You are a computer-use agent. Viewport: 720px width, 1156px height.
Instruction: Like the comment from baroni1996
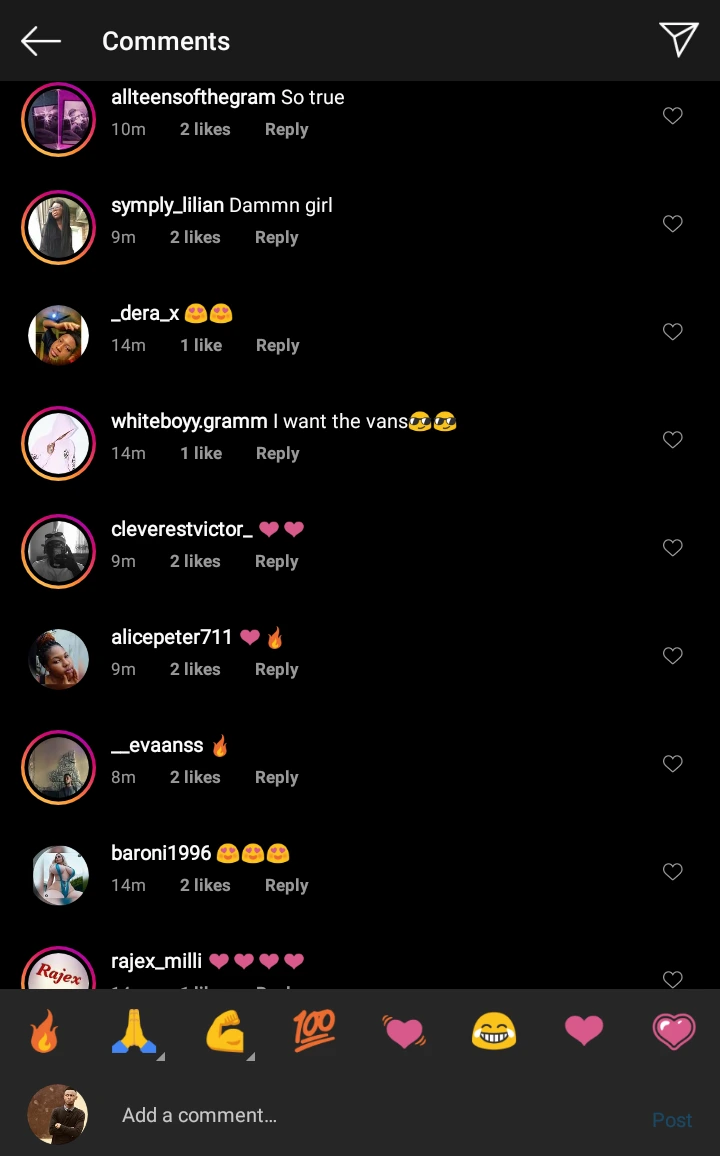[673, 872]
